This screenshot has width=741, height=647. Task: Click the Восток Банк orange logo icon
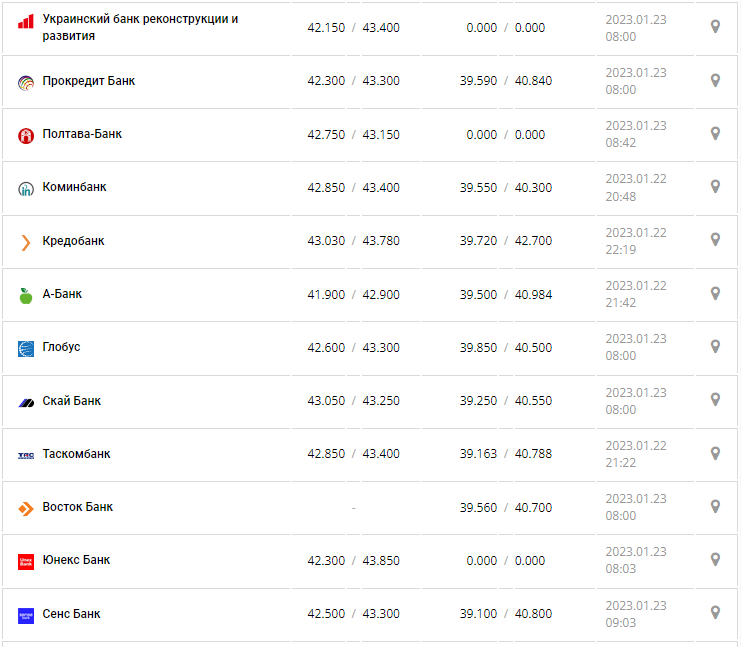pos(26,508)
